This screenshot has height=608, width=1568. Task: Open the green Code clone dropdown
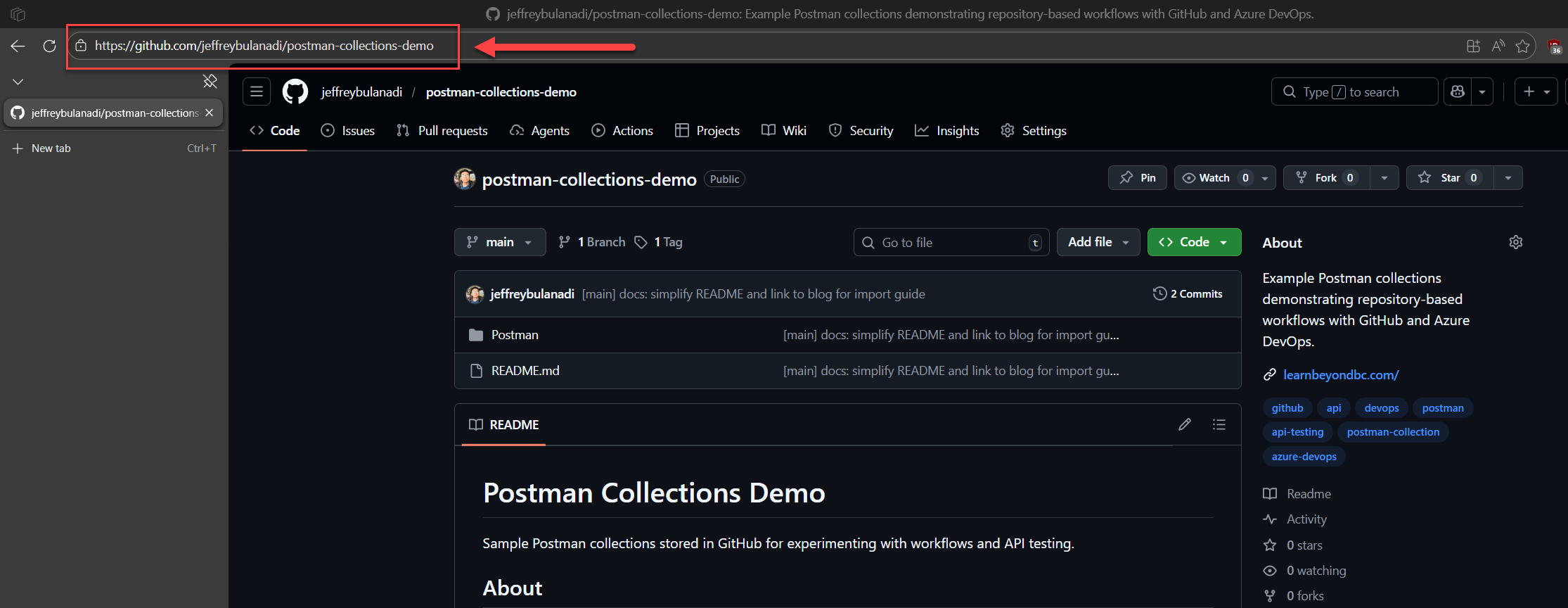(x=1194, y=242)
